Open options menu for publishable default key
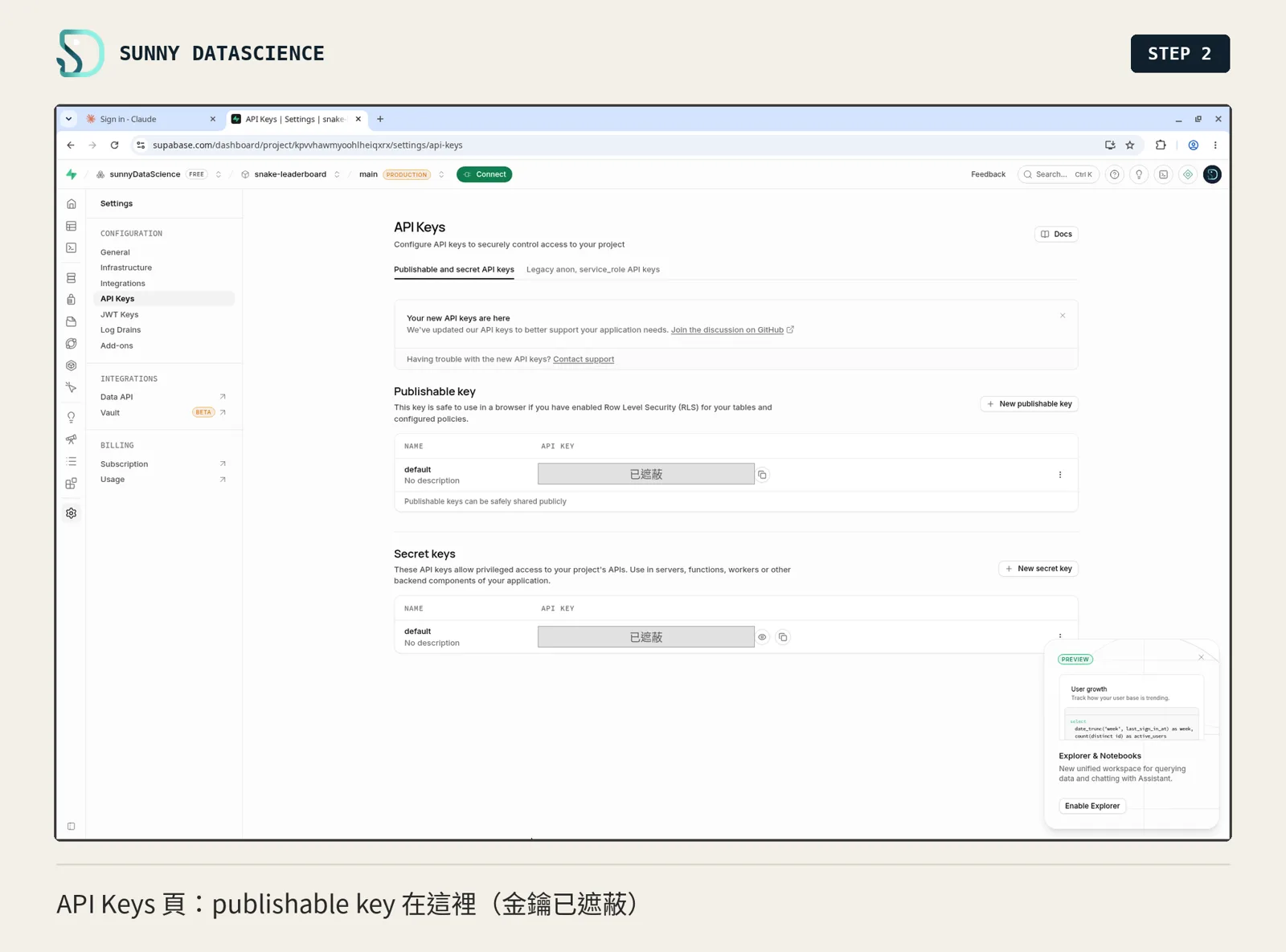This screenshot has height=952, width=1286. pyautogui.click(x=1060, y=475)
